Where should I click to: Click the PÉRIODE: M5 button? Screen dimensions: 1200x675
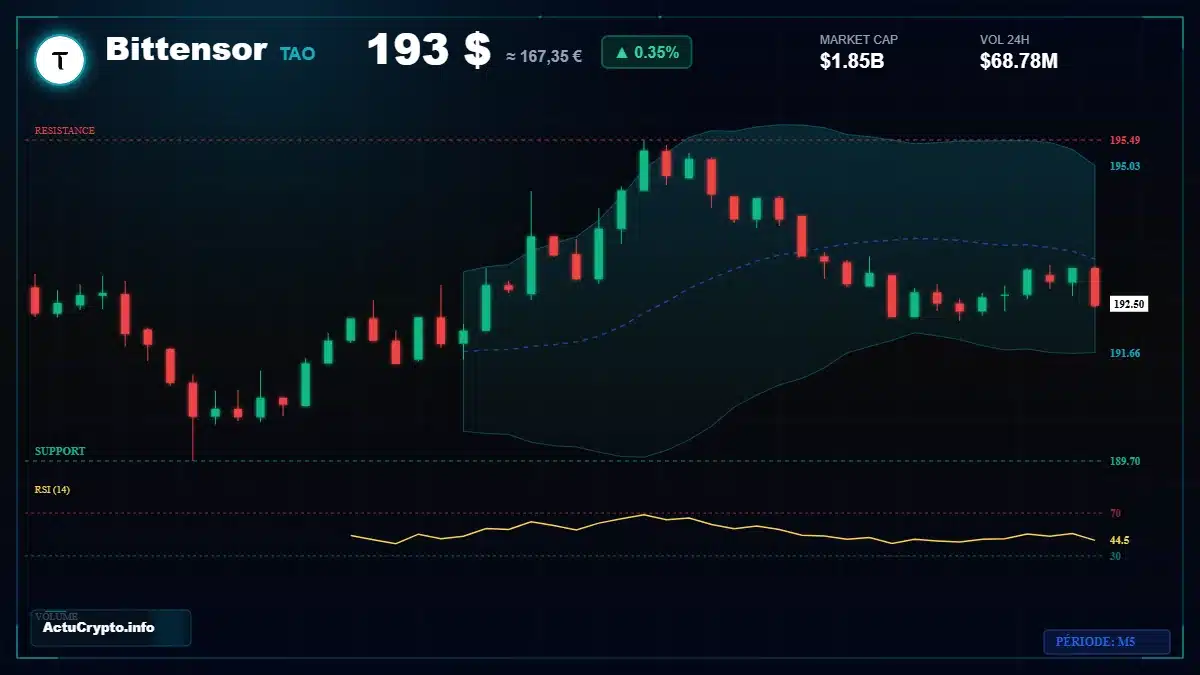coord(1106,642)
